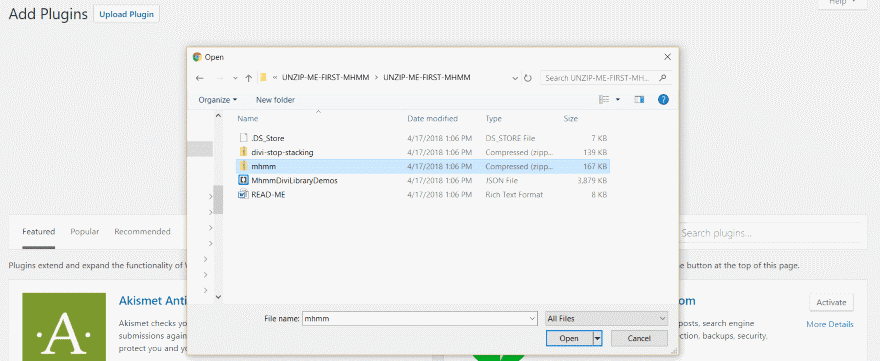Open the Organize dropdown menu
This screenshot has width=880, height=361.
click(x=218, y=100)
